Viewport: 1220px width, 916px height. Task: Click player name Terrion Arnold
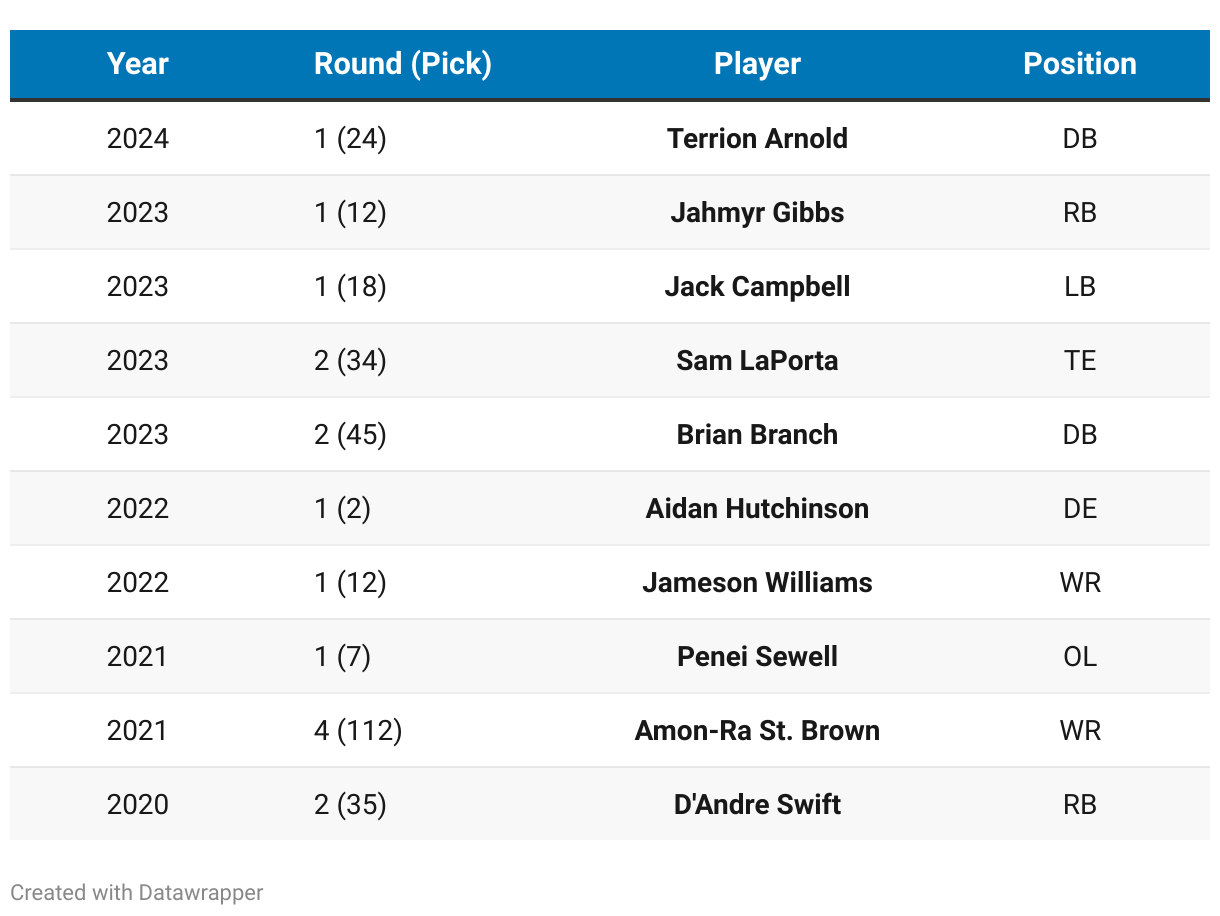[x=757, y=138]
